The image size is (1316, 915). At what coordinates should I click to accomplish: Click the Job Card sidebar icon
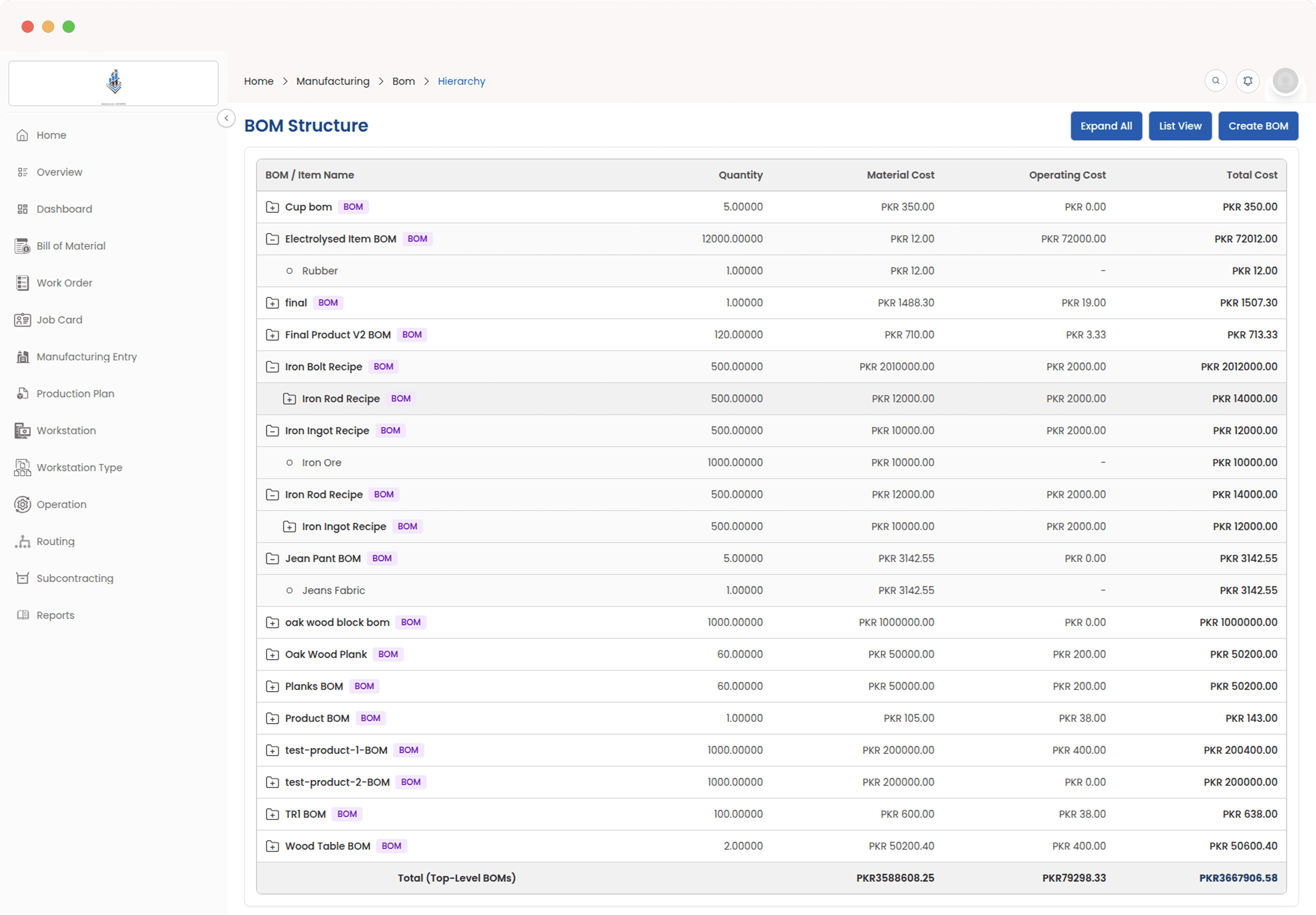pyautogui.click(x=22, y=320)
